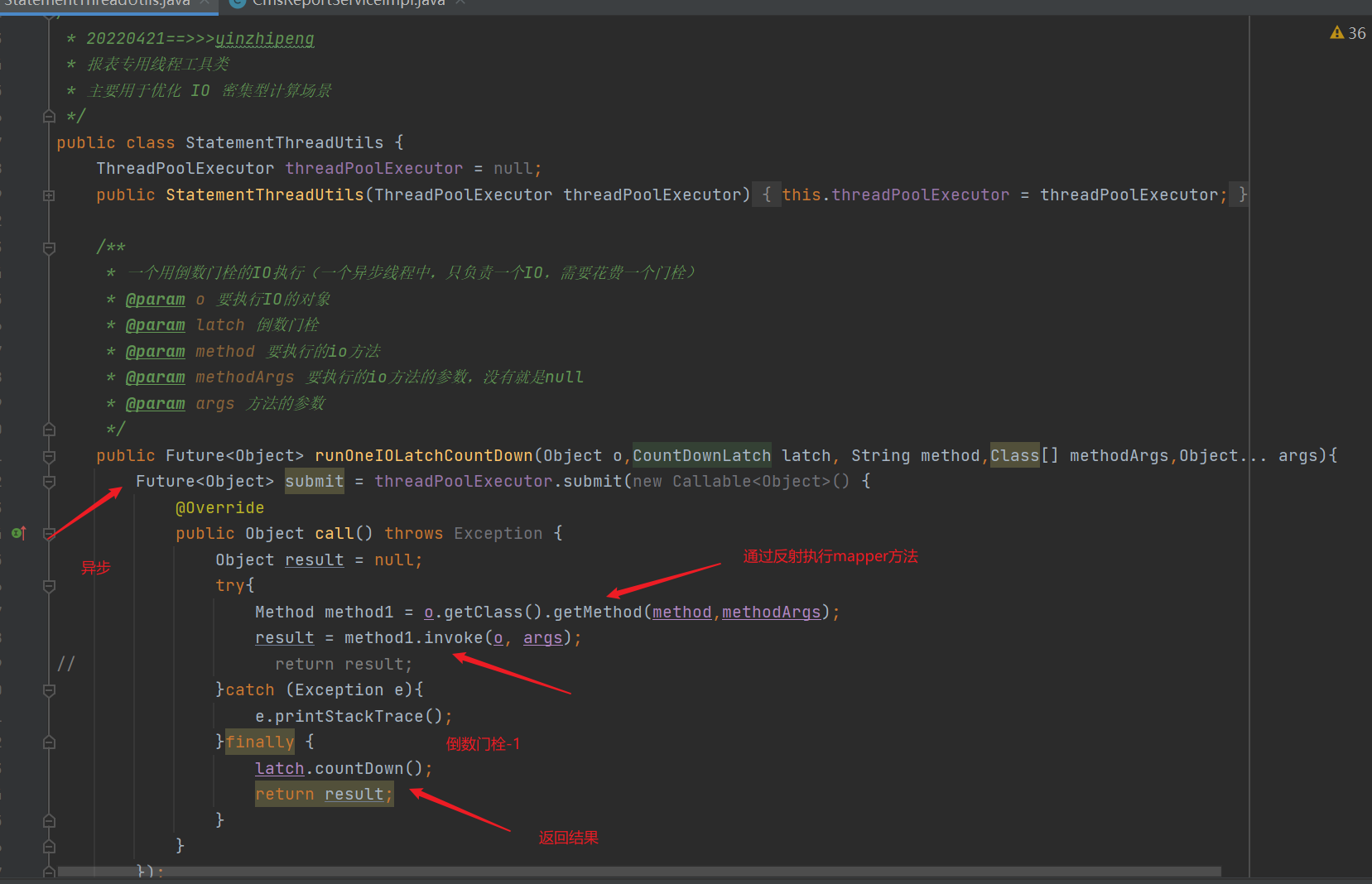The height and width of the screenshot is (884, 1372).
Task: Click the override gutter icon beside call()
Action: point(19,533)
